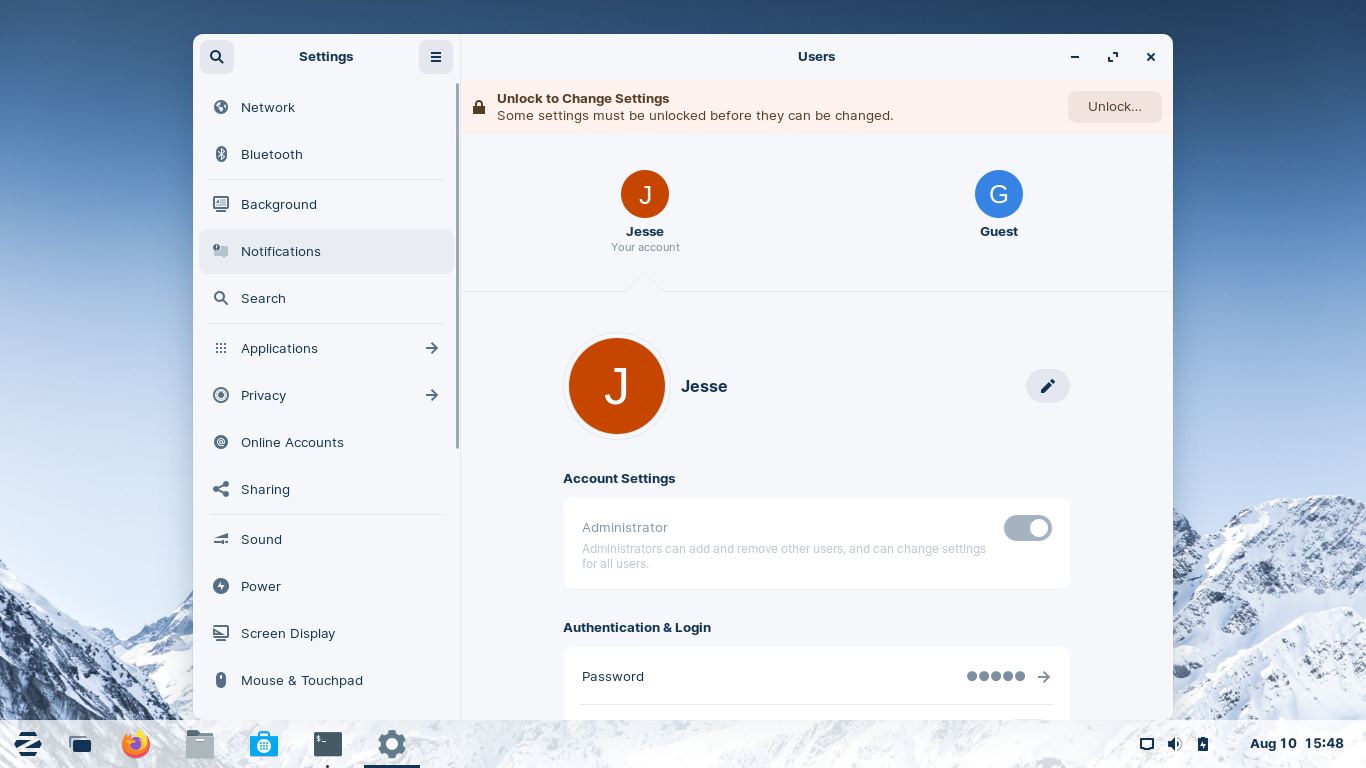Viewport: 1366px width, 768px height.
Task: Click the large Jesse avatar picture
Action: [x=617, y=386]
